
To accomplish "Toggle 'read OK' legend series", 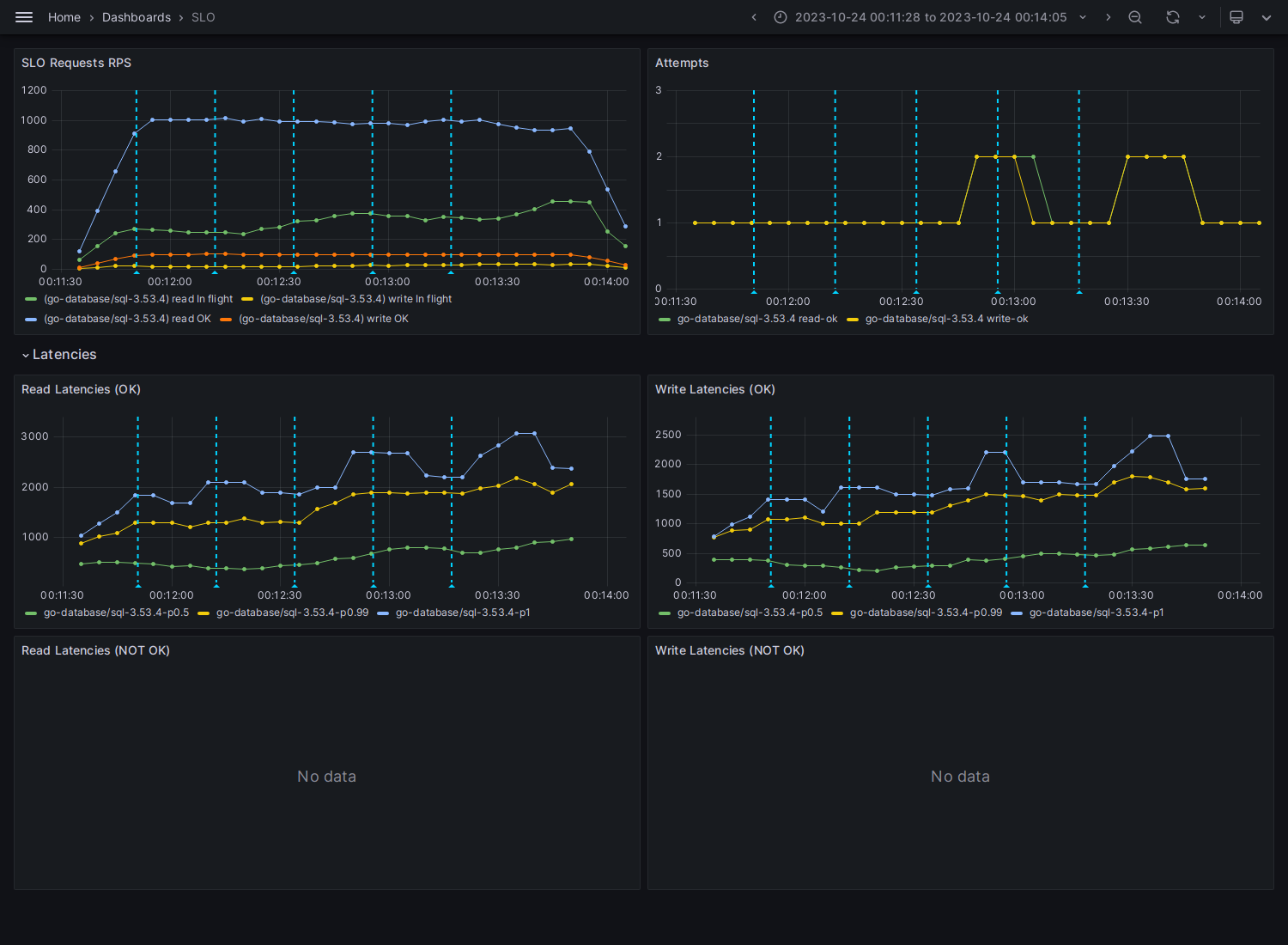I will tap(127, 319).
